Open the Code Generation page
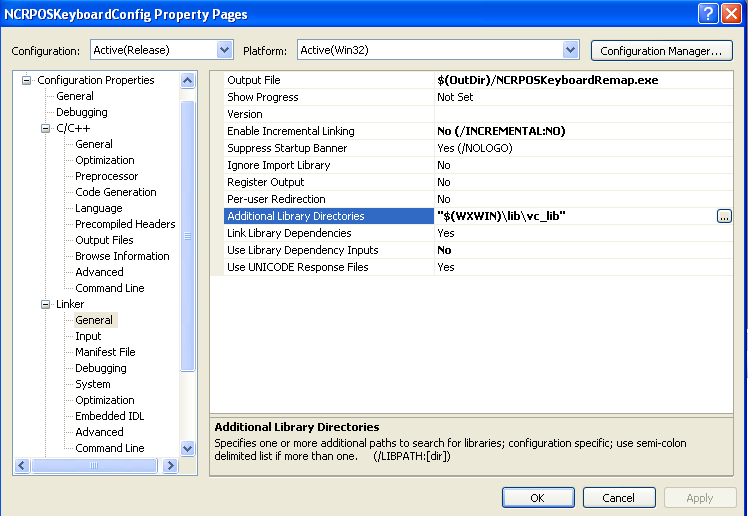Screen dimensions: 748x516 [x=116, y=192]
